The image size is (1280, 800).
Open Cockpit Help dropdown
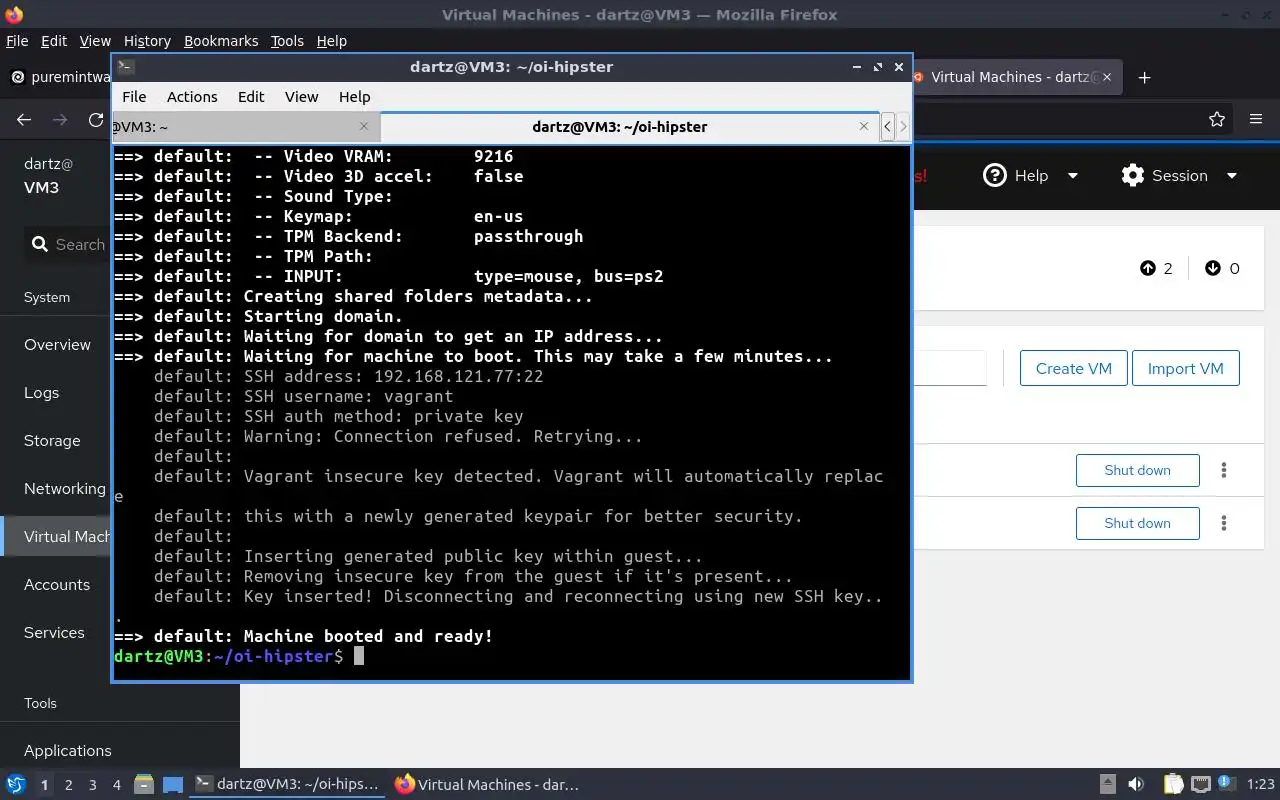[1030, 175]
